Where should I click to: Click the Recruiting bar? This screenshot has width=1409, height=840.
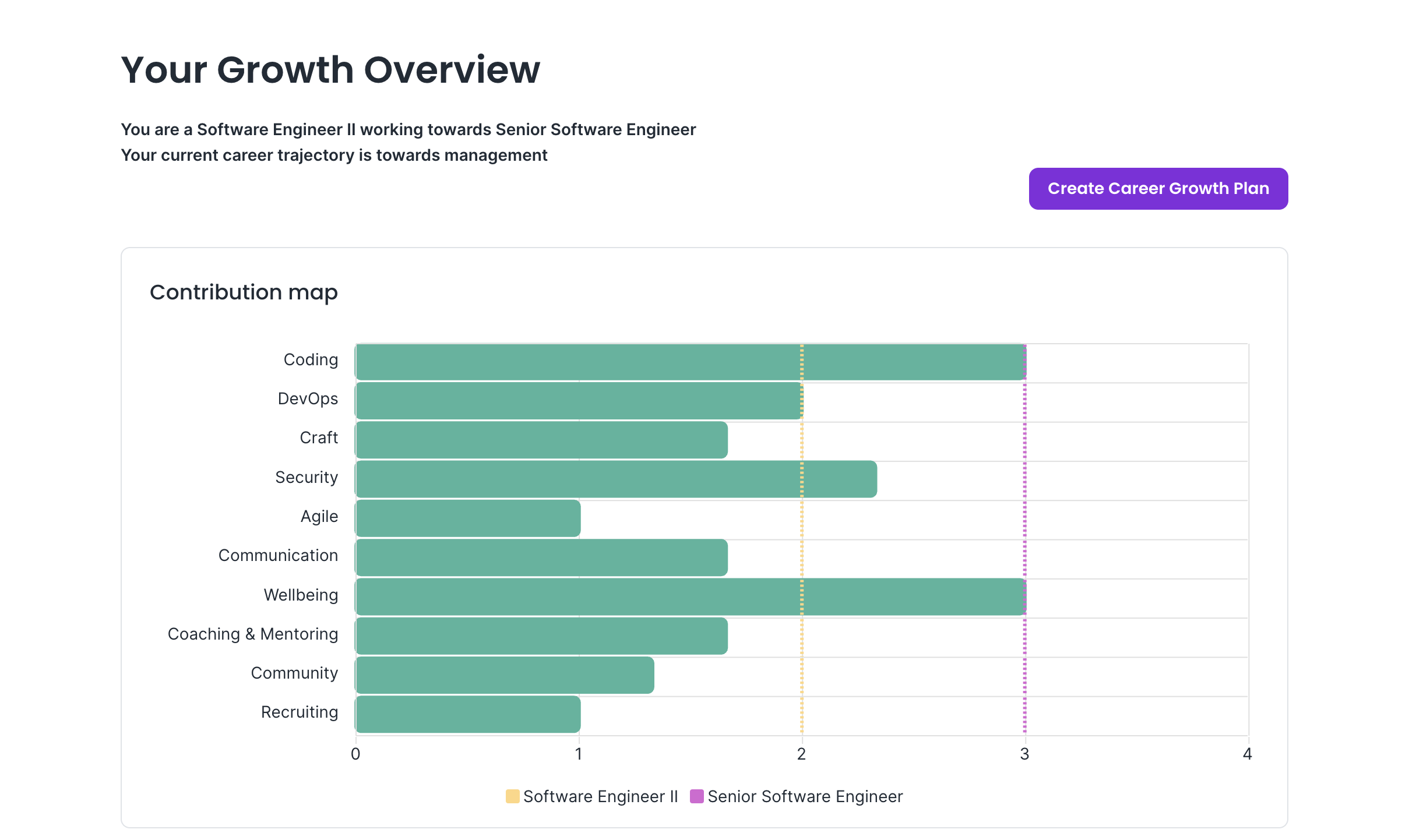(468, 714)
